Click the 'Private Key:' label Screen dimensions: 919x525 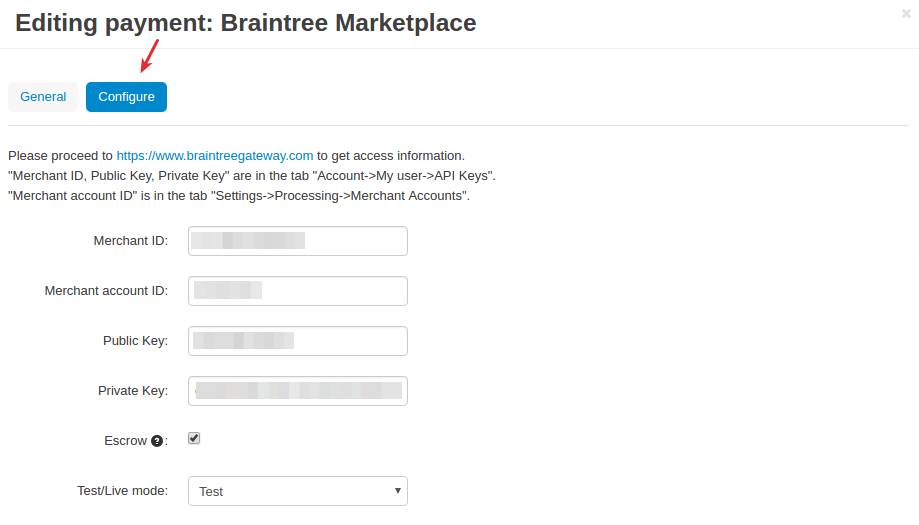coord(133,391)
